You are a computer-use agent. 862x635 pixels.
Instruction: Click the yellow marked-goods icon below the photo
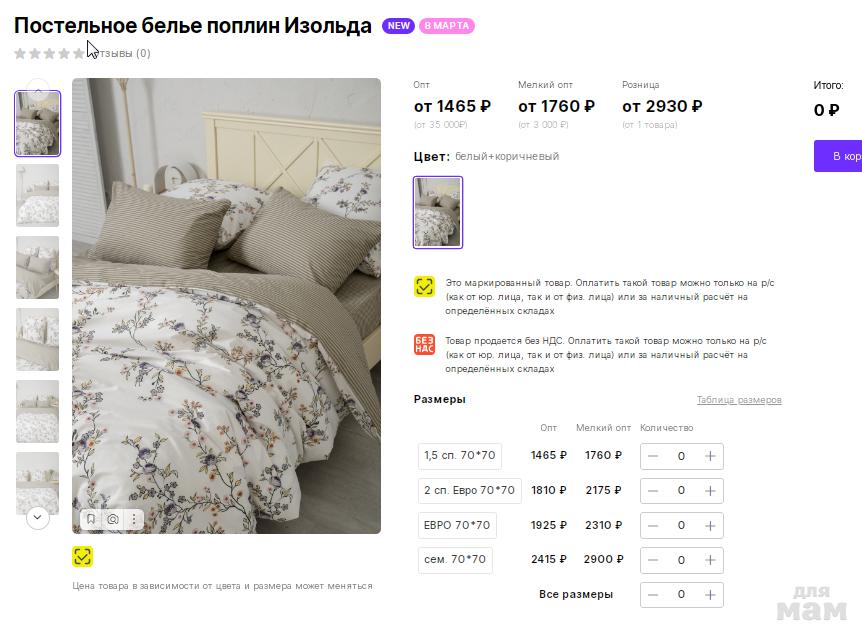click(x=82, y=556)
